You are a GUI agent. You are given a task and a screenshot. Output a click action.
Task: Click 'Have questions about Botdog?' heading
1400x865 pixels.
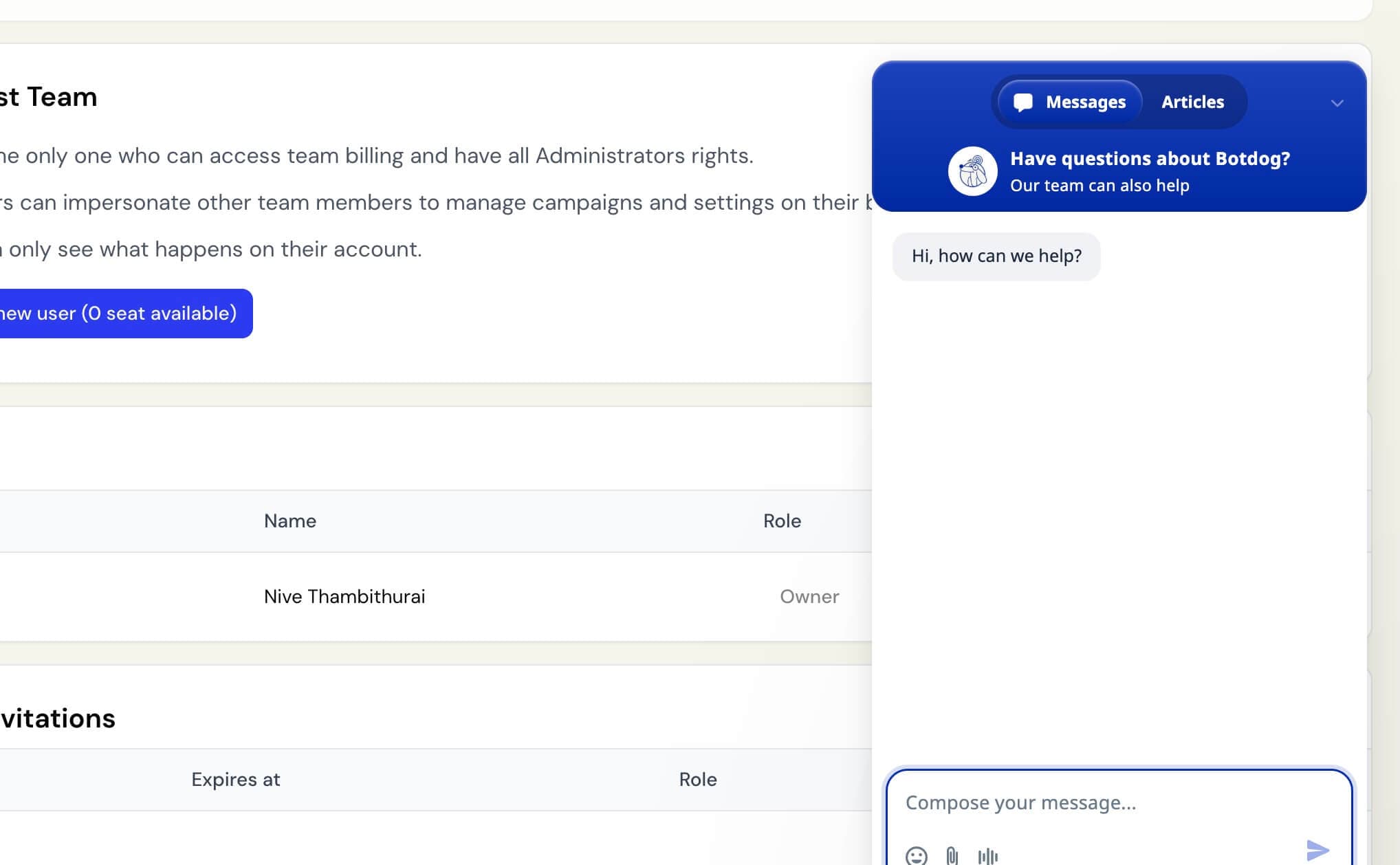pyautogui.click(x=1150, y=159)
